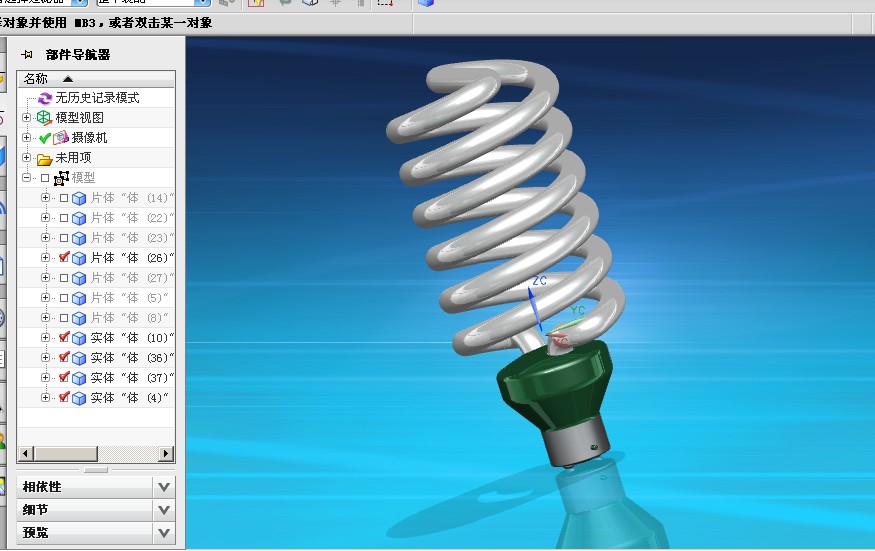Check the box for 片体 体 (23)
875x551 pixels.
(x=64, y=238)
